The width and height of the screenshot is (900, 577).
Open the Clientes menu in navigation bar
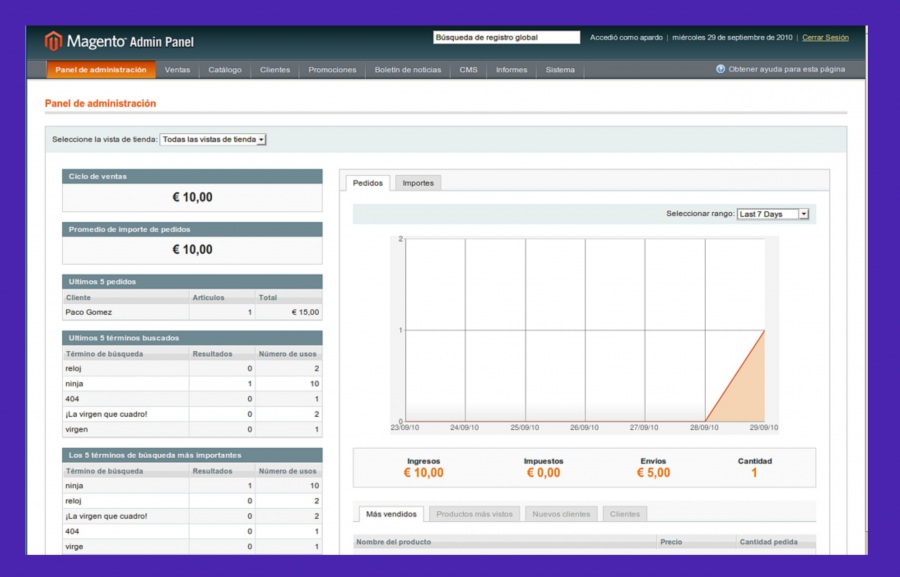pyautogui.click(x=275, y=69)
